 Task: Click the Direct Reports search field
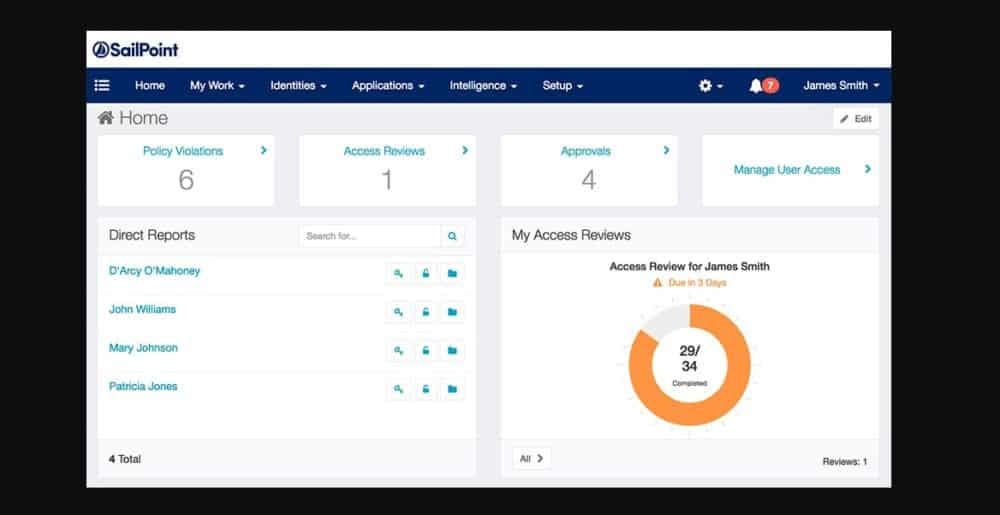click(x=370, y=236)
